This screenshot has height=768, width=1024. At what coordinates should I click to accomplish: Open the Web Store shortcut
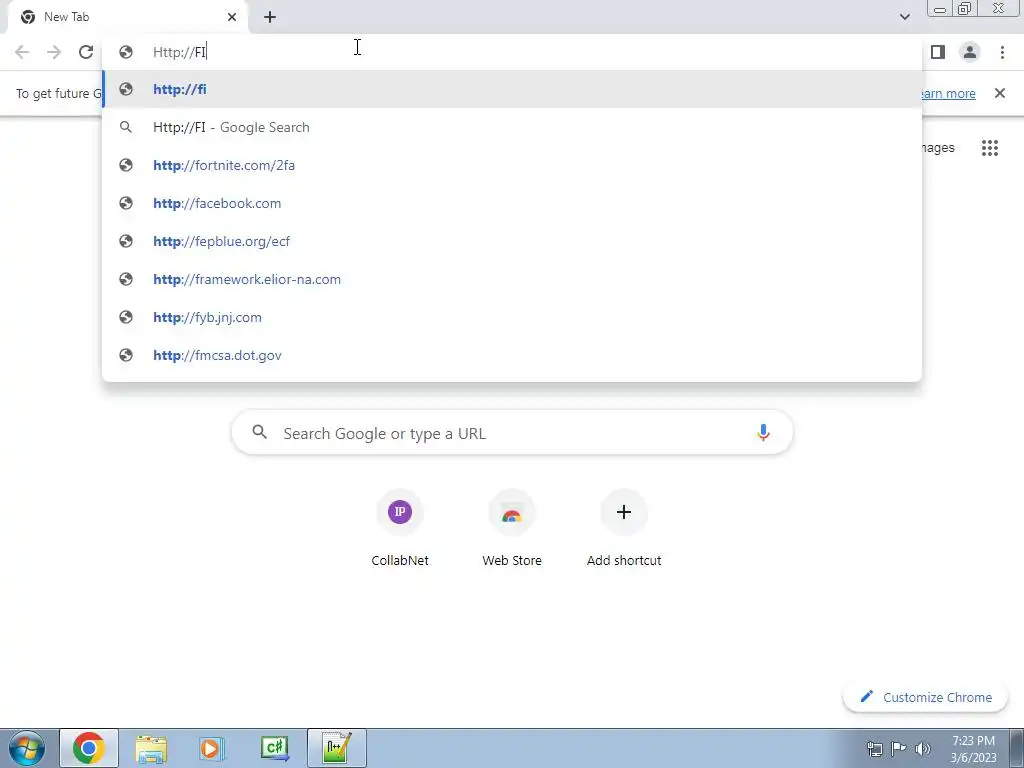click(x=512, y=529)
